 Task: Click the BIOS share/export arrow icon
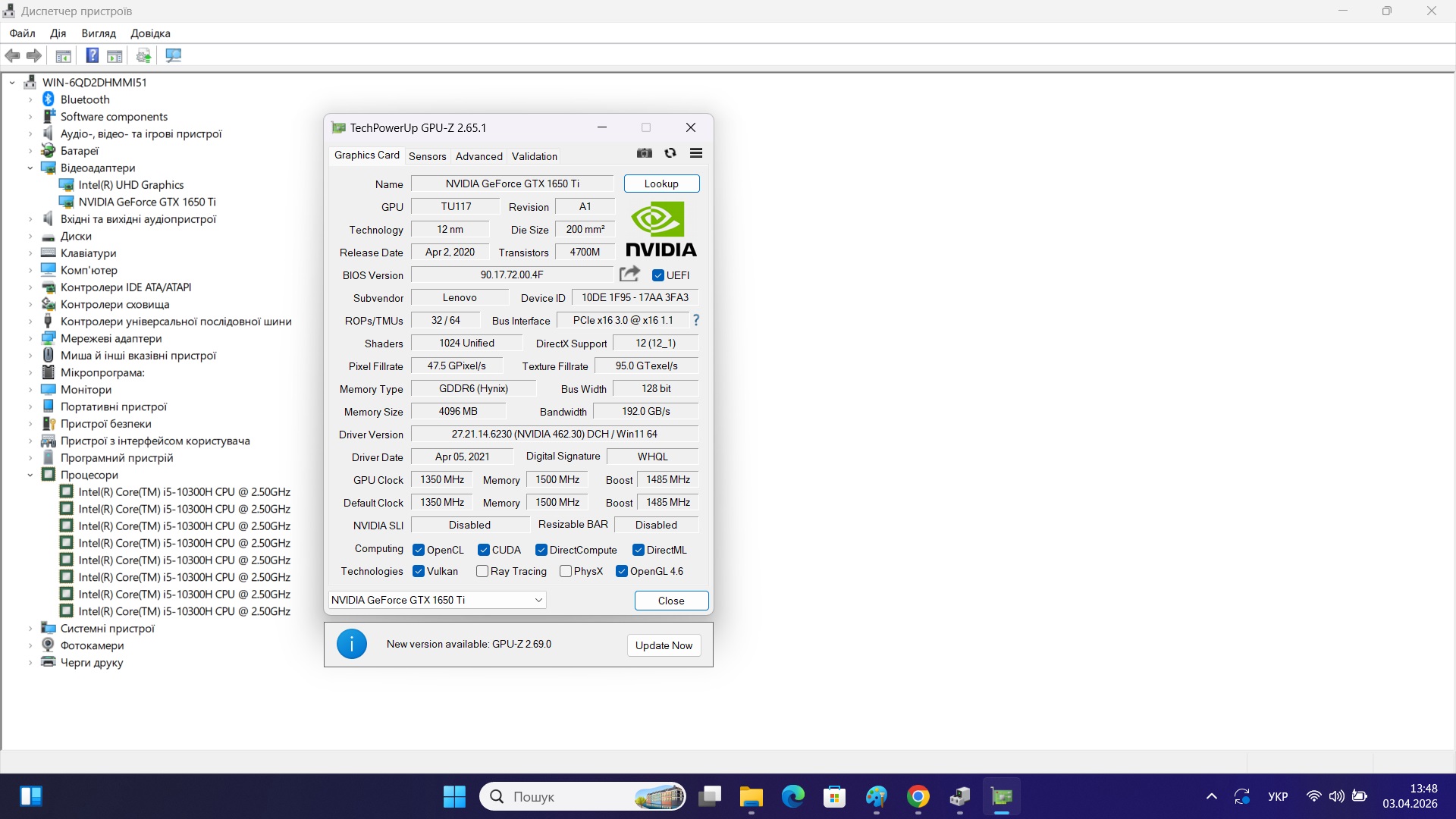click(x=629, y=274)
